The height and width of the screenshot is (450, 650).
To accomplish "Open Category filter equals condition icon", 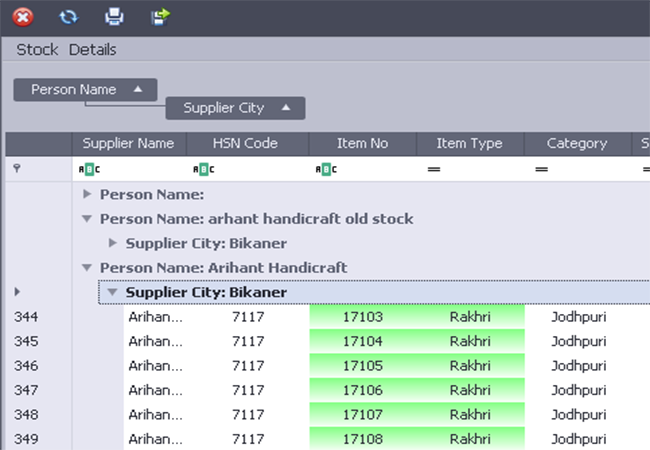I will pyautogui.click(x=541, y=169).
